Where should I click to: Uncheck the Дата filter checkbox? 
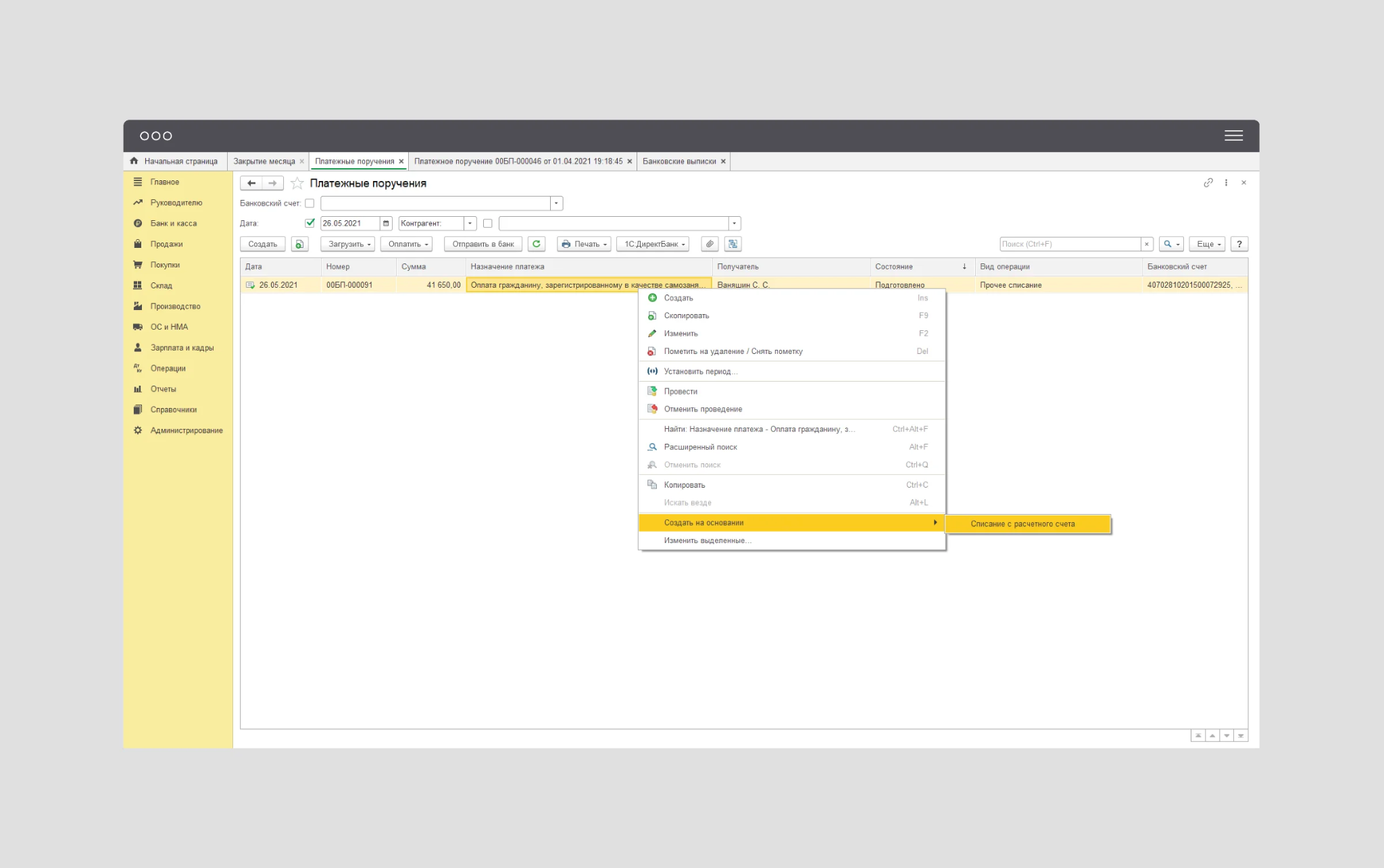tap(310, 223)
